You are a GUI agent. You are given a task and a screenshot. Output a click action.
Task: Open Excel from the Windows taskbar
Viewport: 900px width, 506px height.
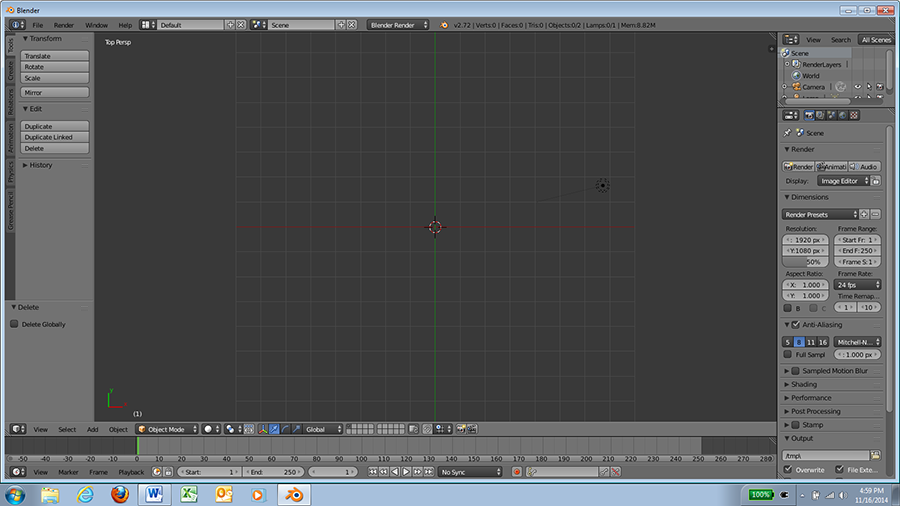189,494
